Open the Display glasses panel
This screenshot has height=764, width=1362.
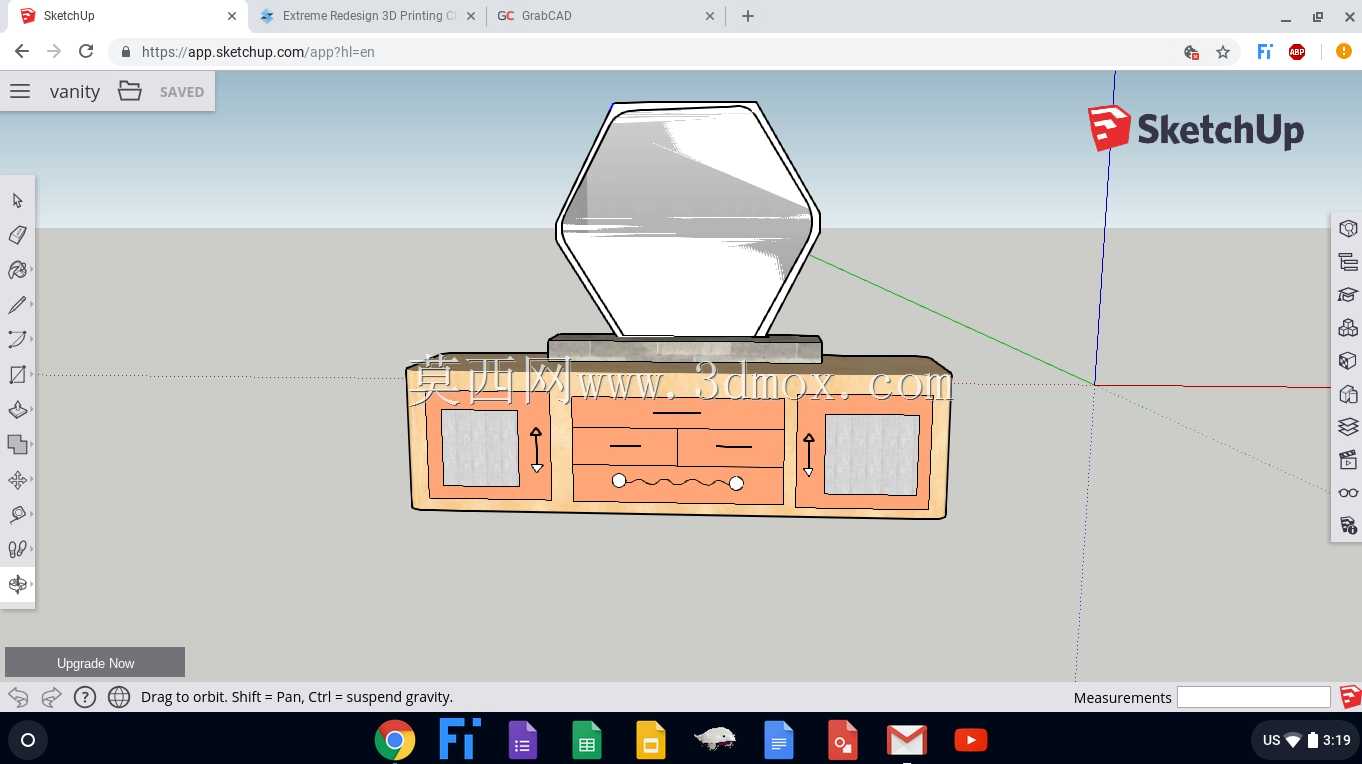click(1347, 492)
